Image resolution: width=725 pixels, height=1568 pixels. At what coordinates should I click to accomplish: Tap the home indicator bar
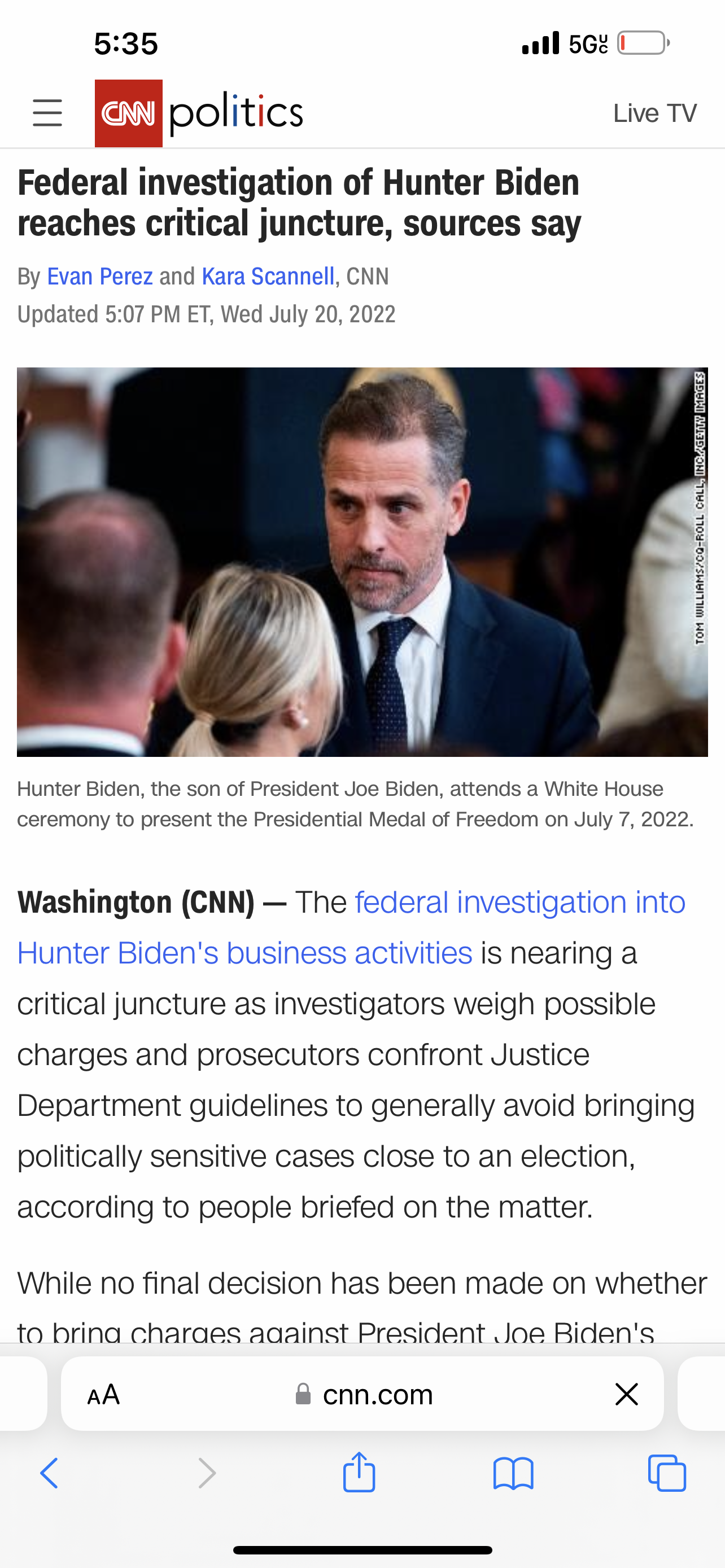(363, 1550)
